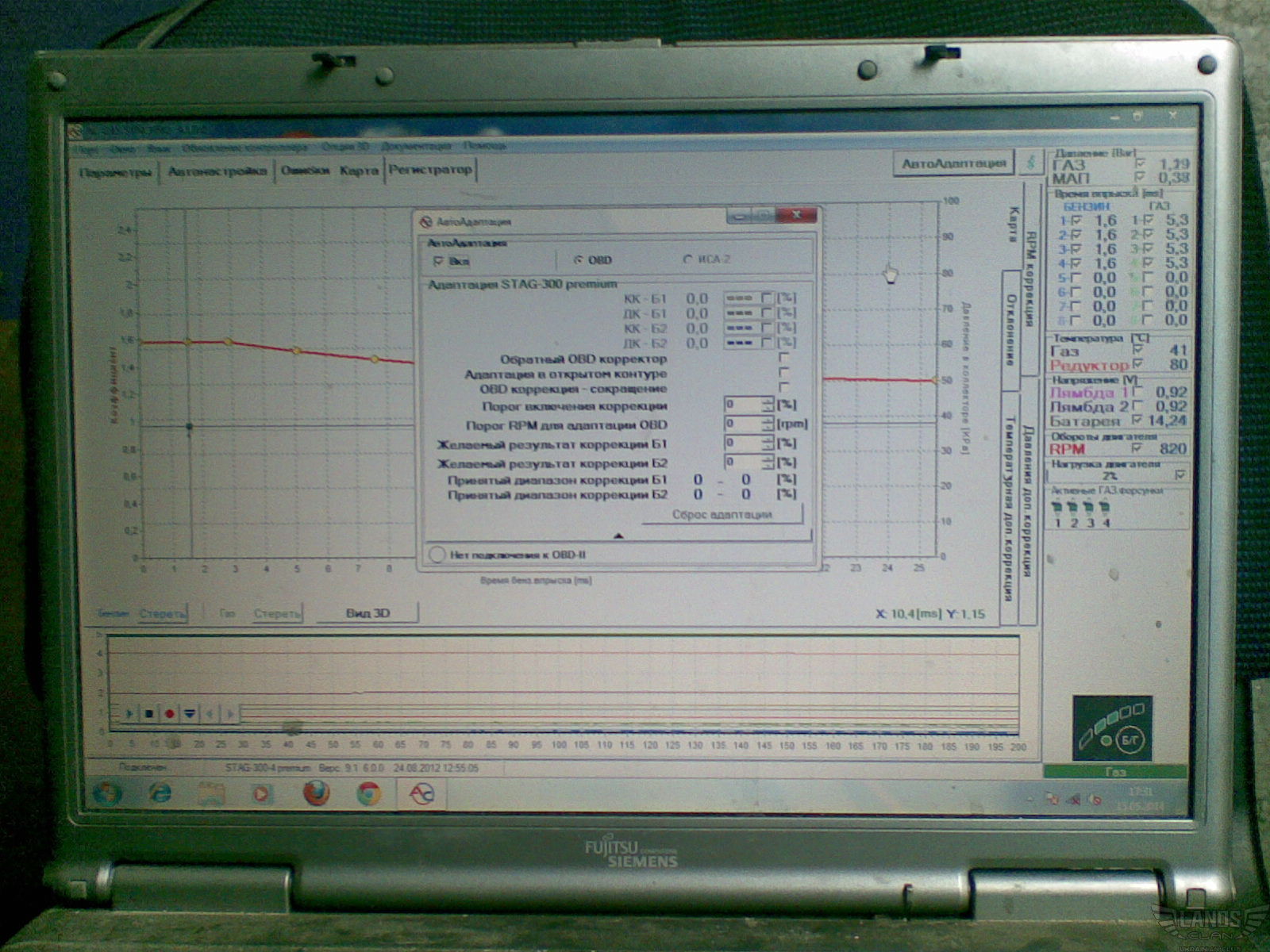Click the petrol/gas switch panel icon
The width and height of the screenshot is (1270, 952).
[x=1111, y=728]
